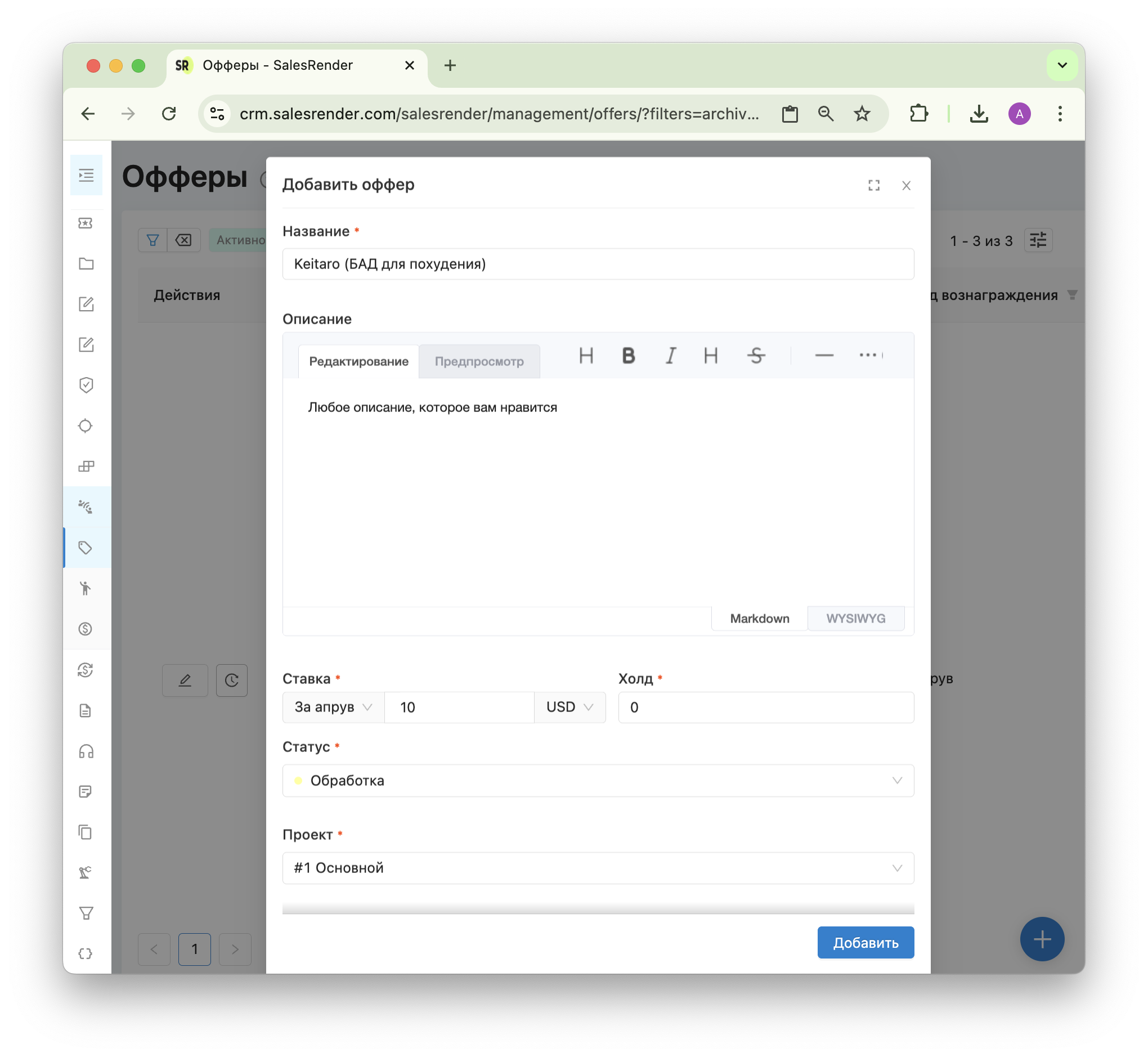This screenshot has width=1148, height=1057.
Task: Open the USD currency dropdown
Action: coord(569,708)
